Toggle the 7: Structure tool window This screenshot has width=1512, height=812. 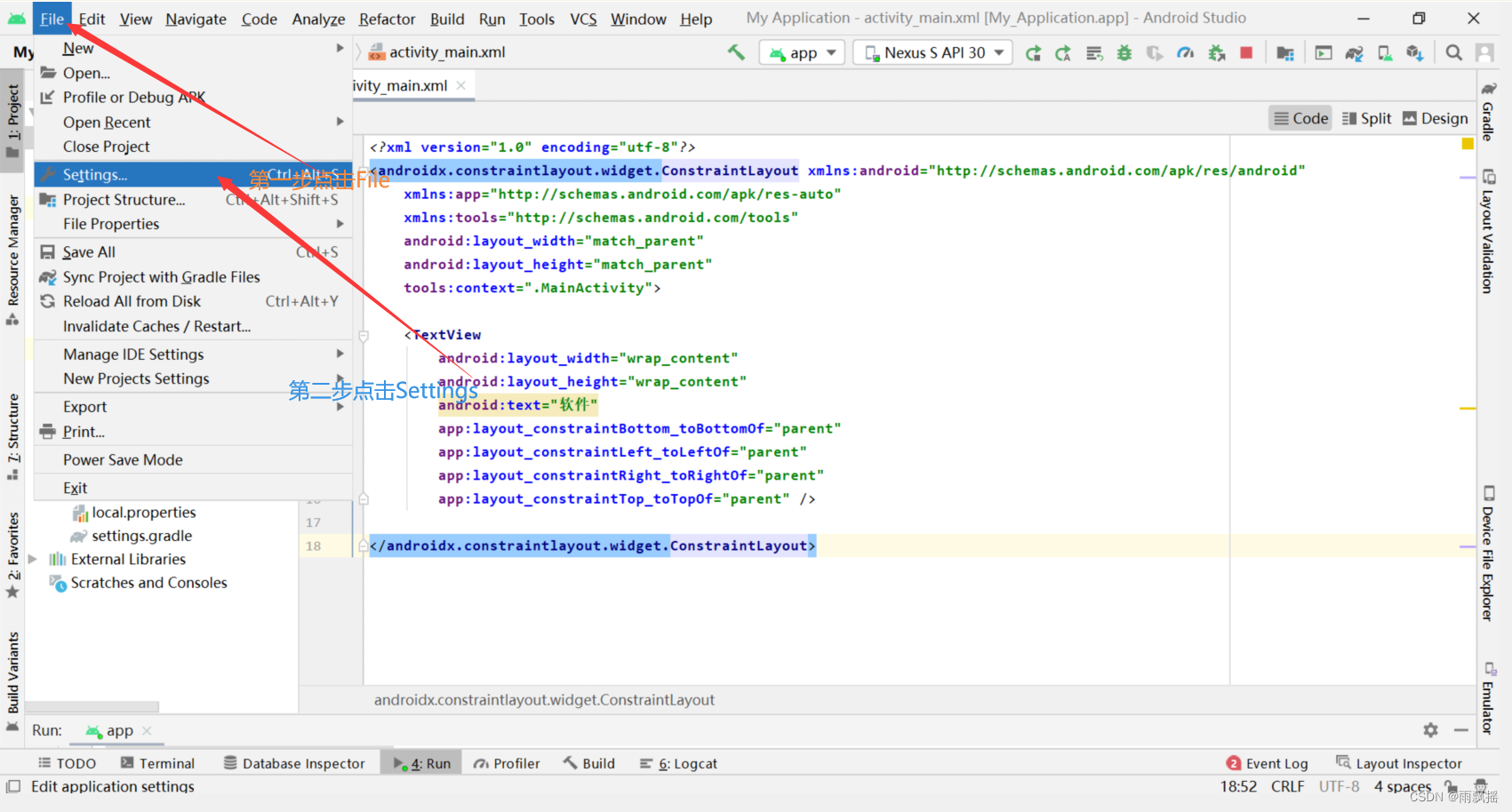[x=12, y=437]
